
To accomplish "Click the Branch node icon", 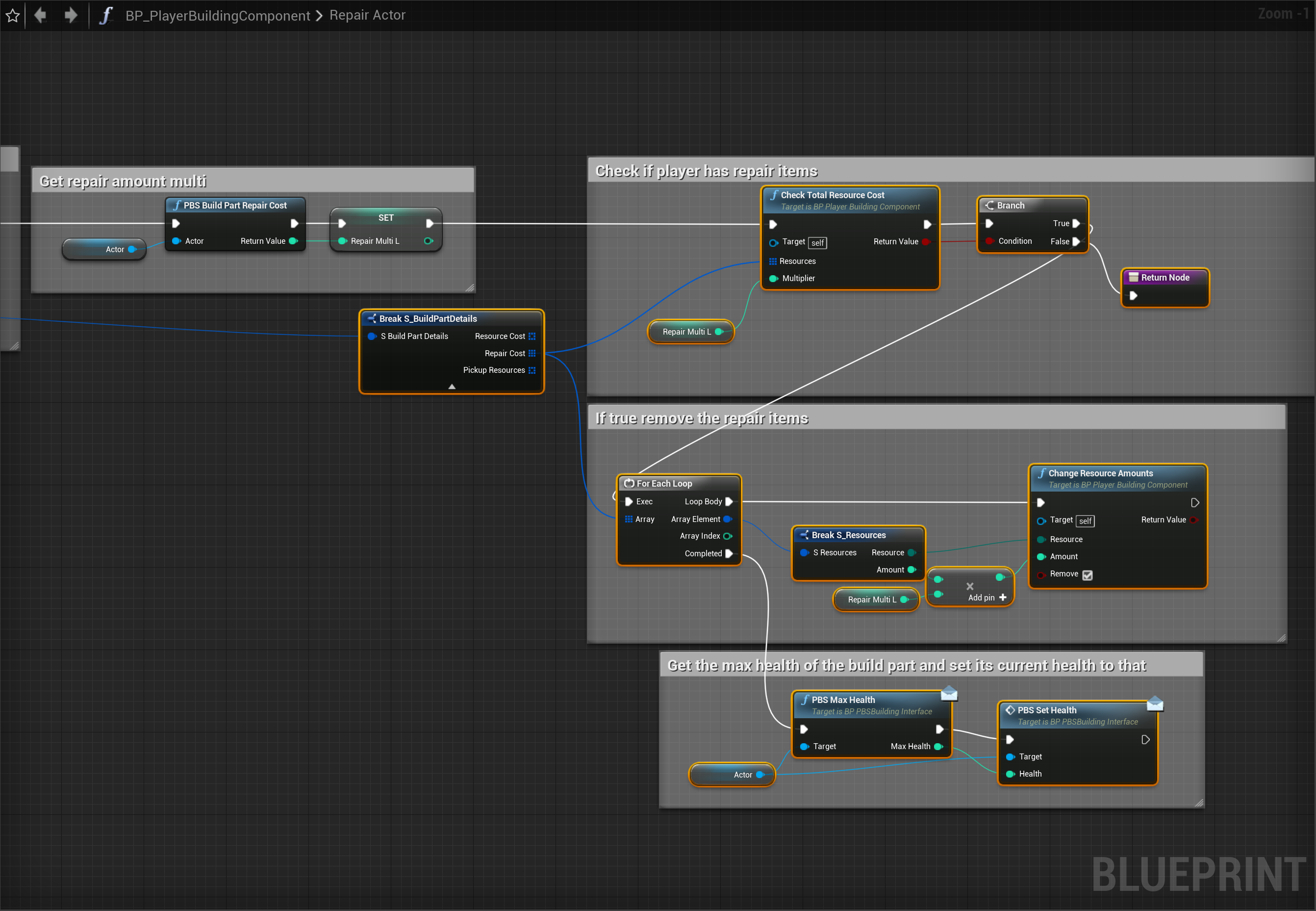I will (989, 206).
